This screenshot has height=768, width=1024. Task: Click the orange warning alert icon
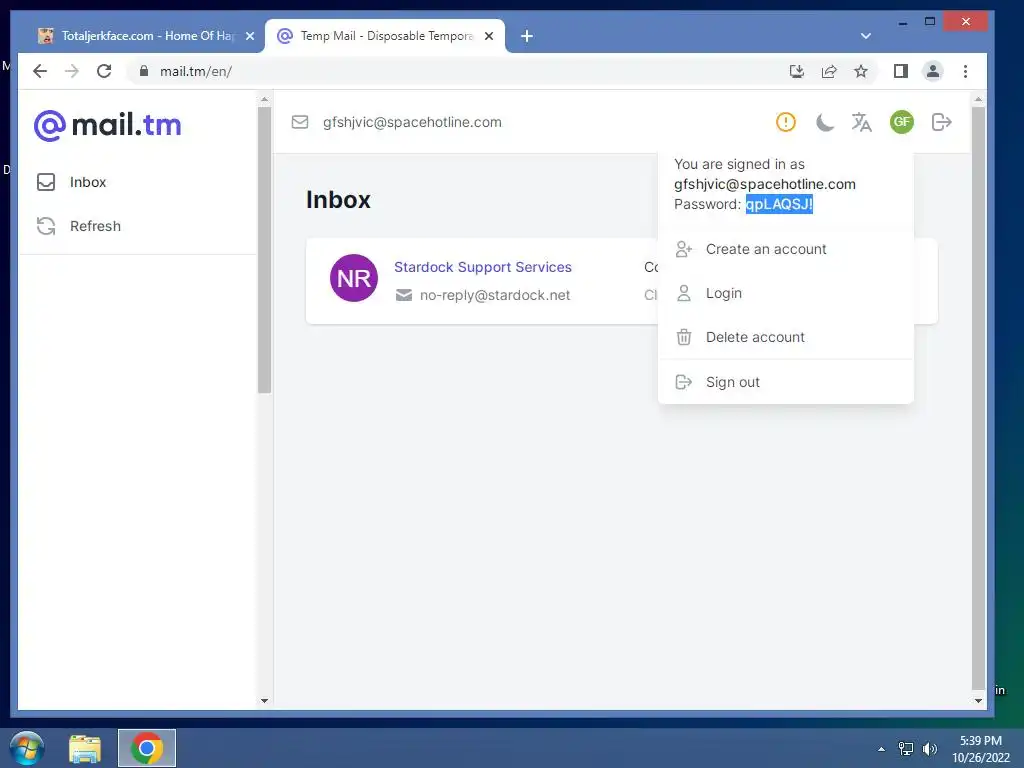(x=786, y=122)
